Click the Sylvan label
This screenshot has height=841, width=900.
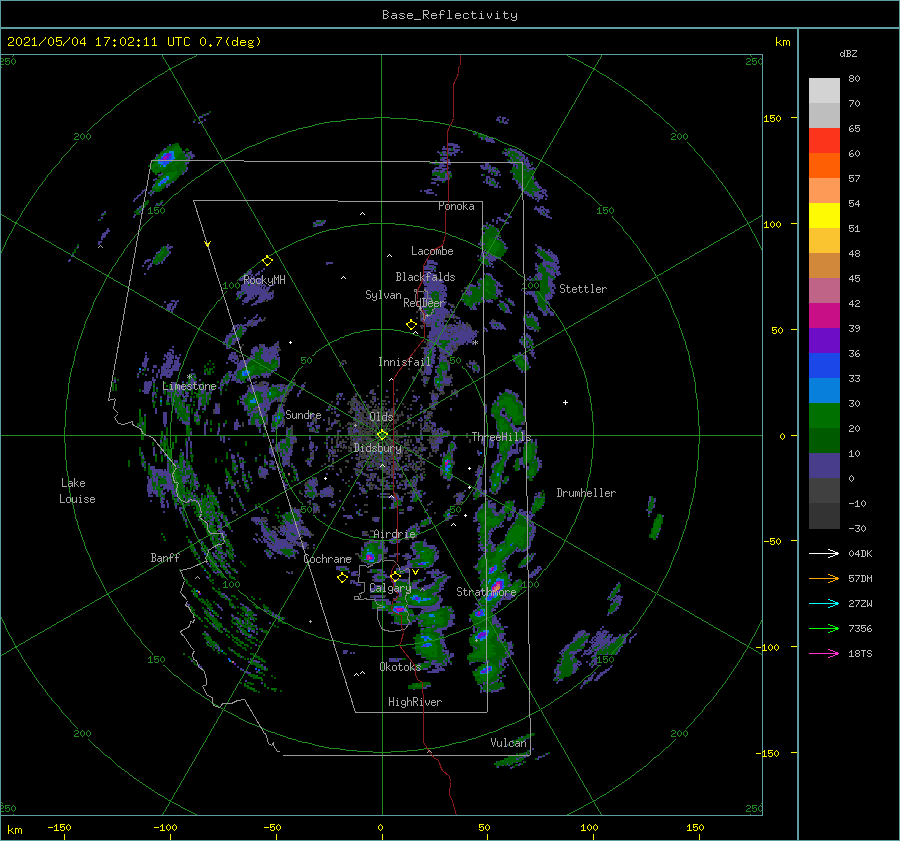point(383,296)
